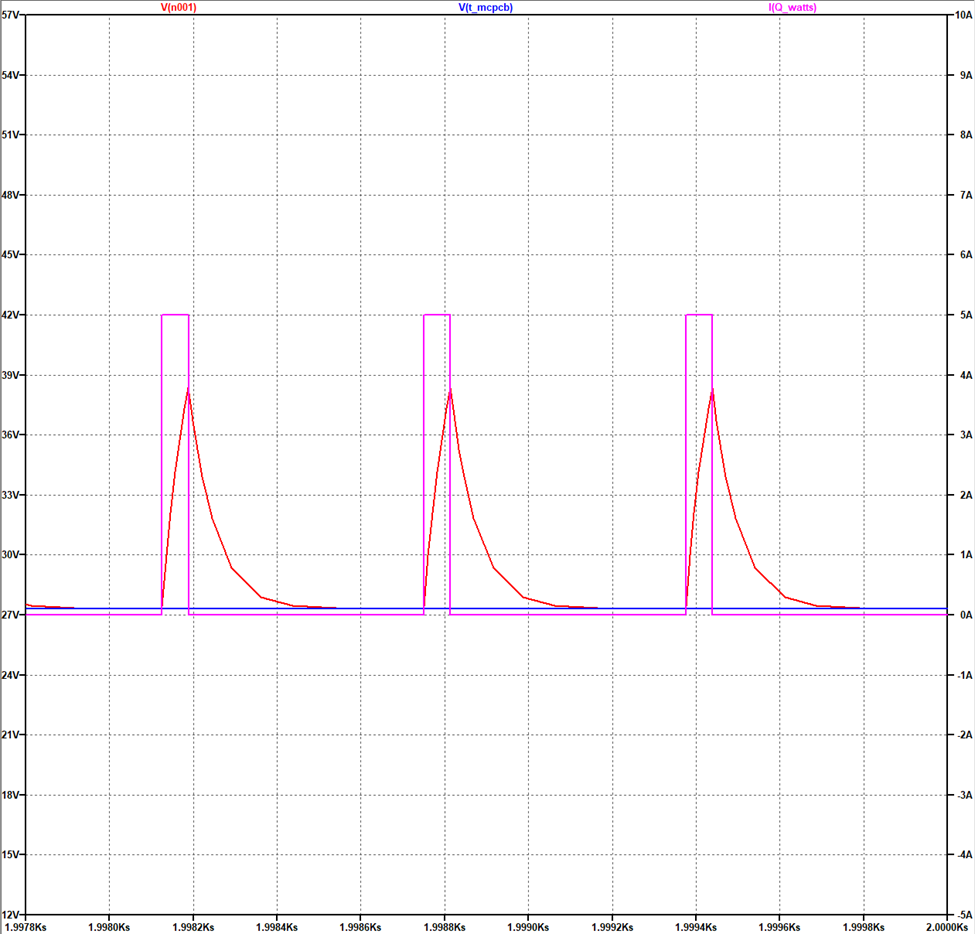Click the 1.9982Ks time axis label

(191, 927)
